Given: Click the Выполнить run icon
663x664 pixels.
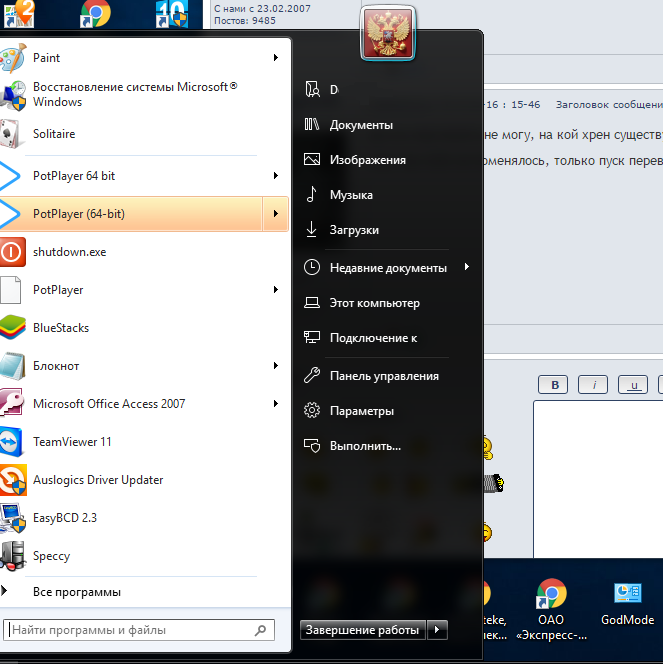Looking at the screenshot, I should pyautogui.click(x=312, y=445).
